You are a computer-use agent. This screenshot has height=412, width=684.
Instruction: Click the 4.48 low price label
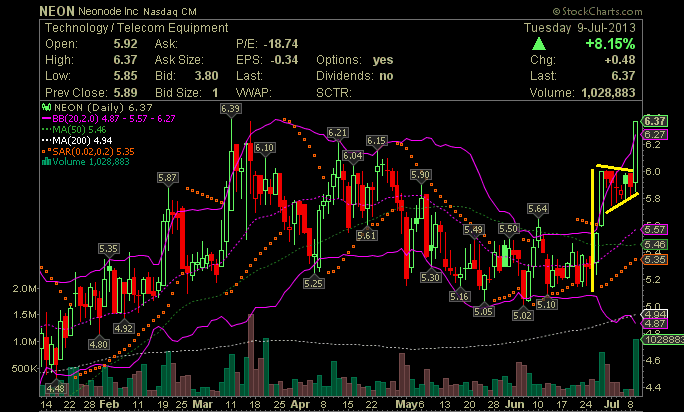[55, 388]
